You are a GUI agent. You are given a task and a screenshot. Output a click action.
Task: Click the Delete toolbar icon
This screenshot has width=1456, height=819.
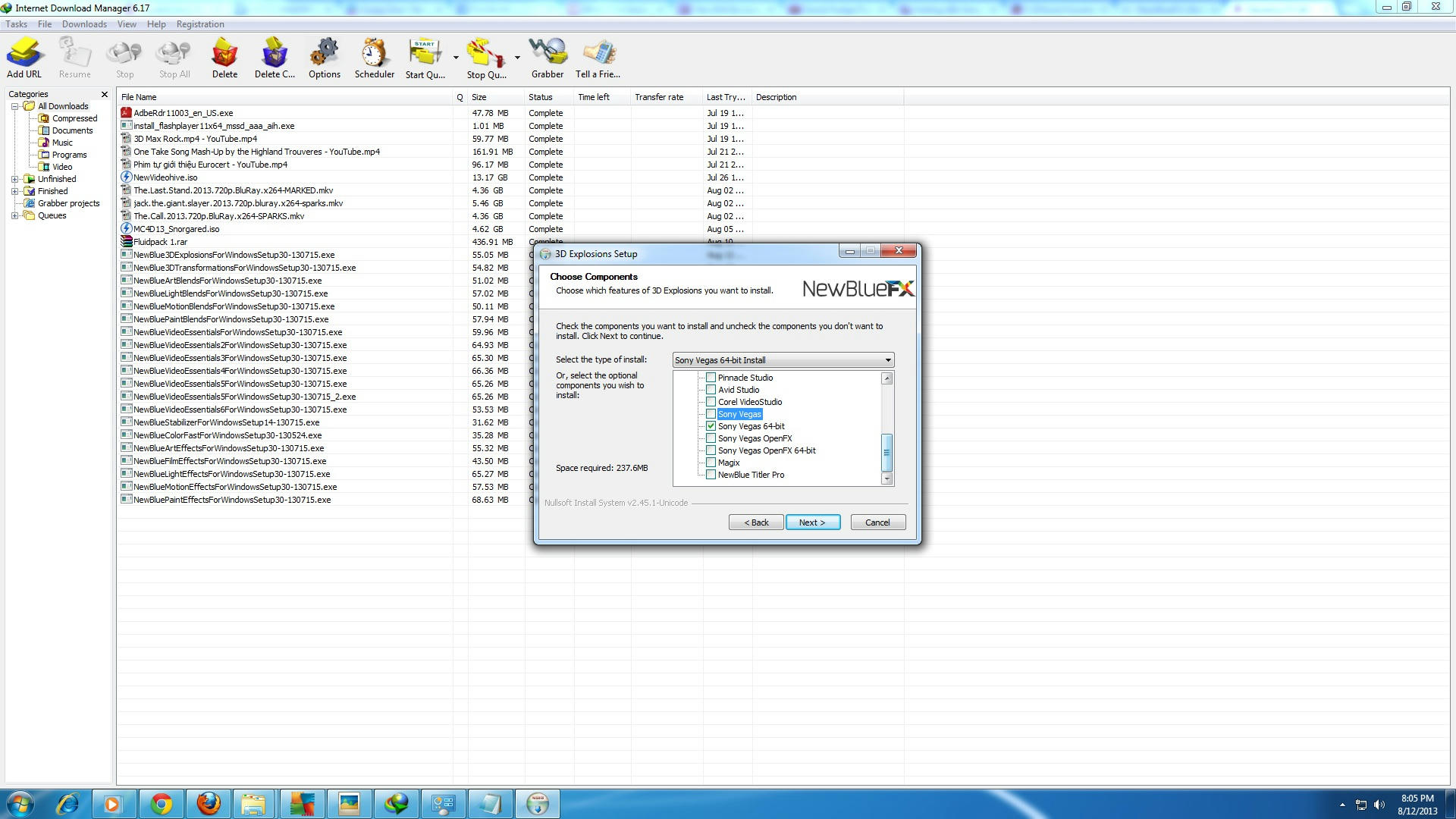[224, 58]
